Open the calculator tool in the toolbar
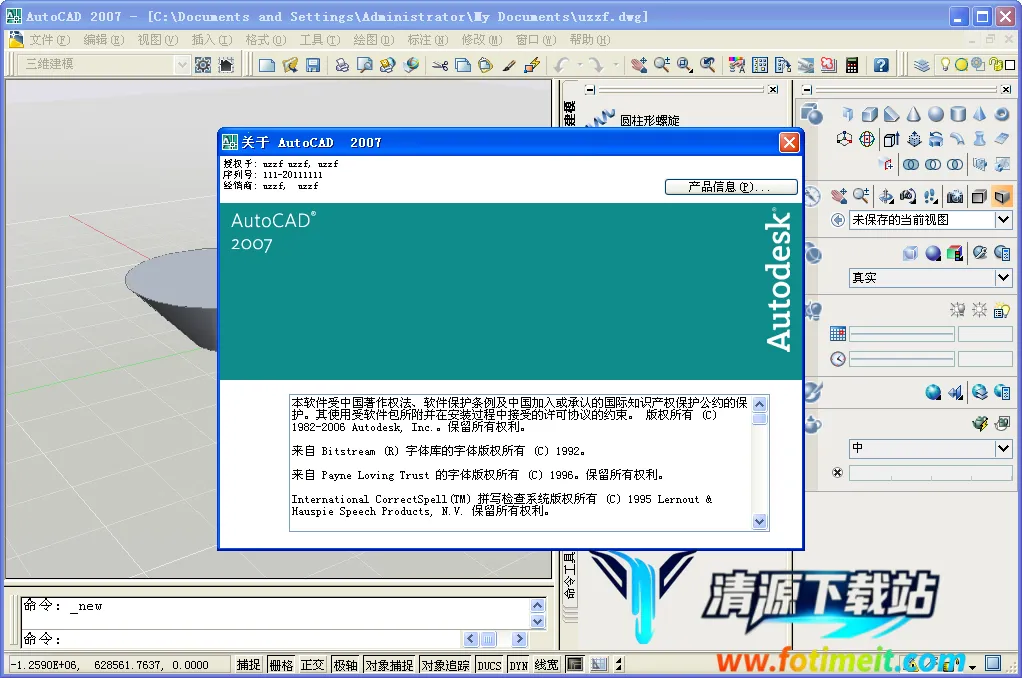The image size is (1022, 678). [852, 65]
